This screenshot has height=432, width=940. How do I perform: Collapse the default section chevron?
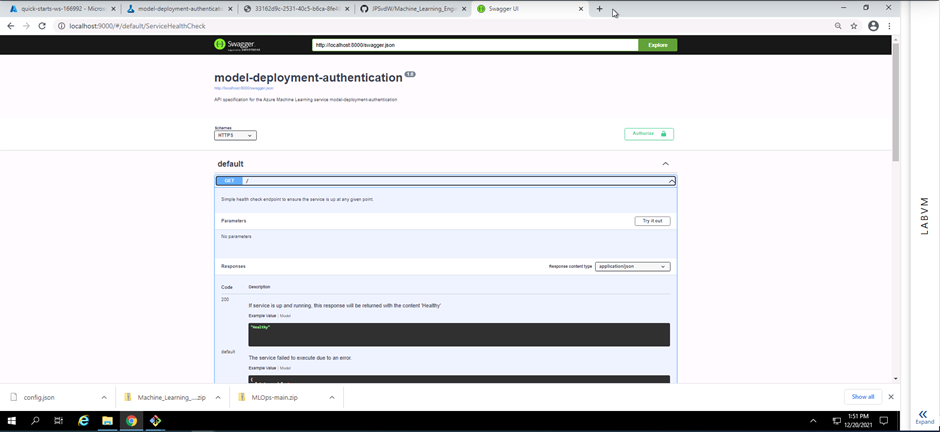(x=665, y=164)
